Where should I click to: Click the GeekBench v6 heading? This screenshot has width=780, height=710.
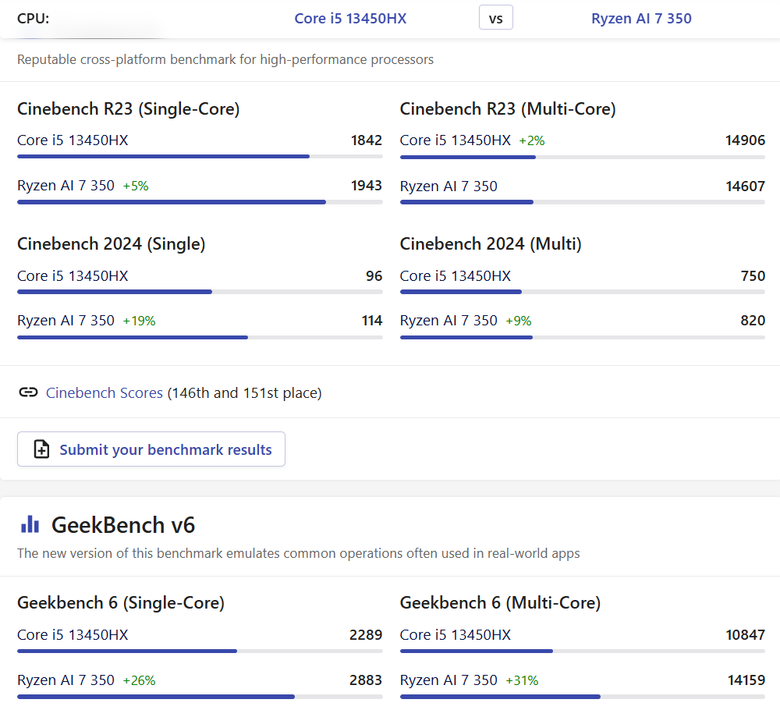pyautogui.click(x=123, y=525)
